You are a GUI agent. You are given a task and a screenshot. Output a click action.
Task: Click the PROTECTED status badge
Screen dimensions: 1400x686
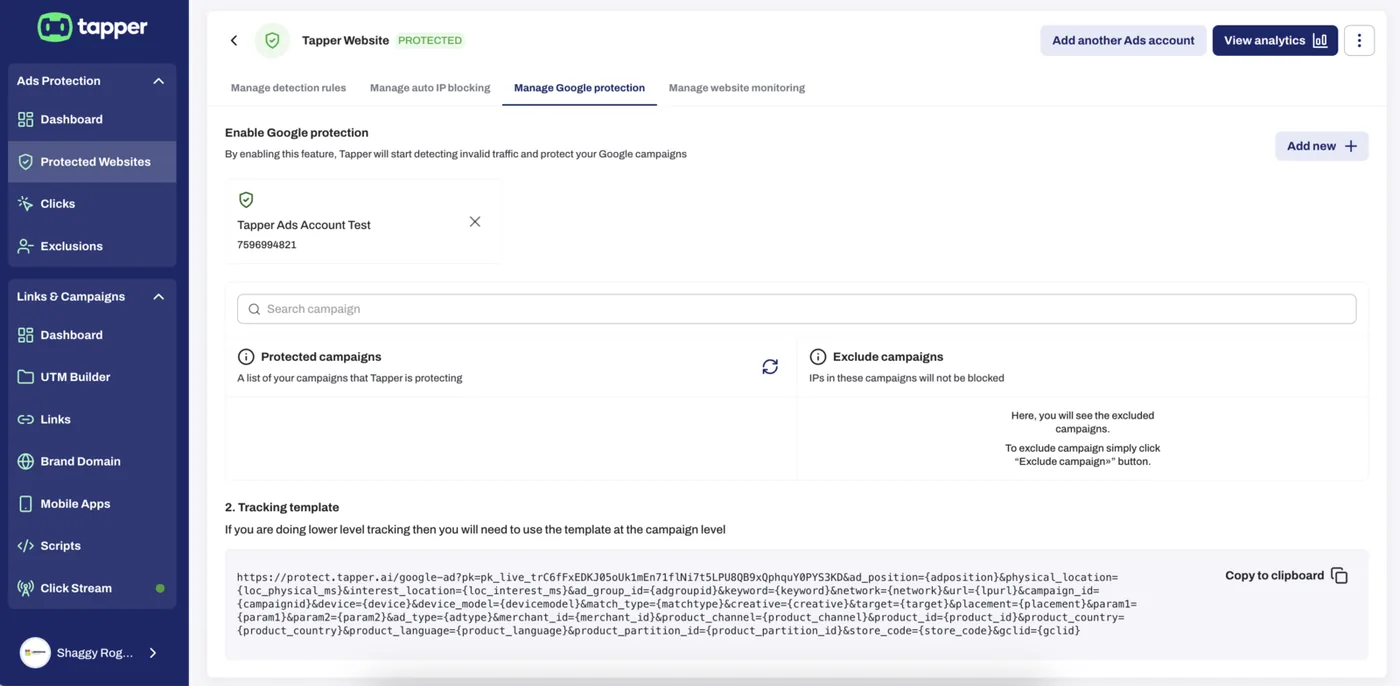click(430, 41)
